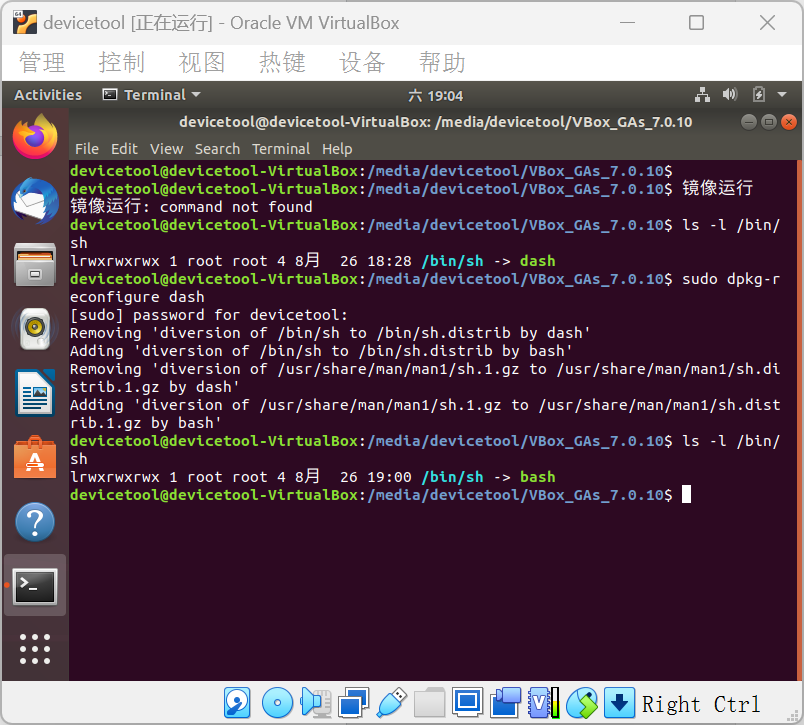The height and width of the screenshot is (725, 804).
Task: Open VirtualBox 视图 menu
Action: coord(202,63)
